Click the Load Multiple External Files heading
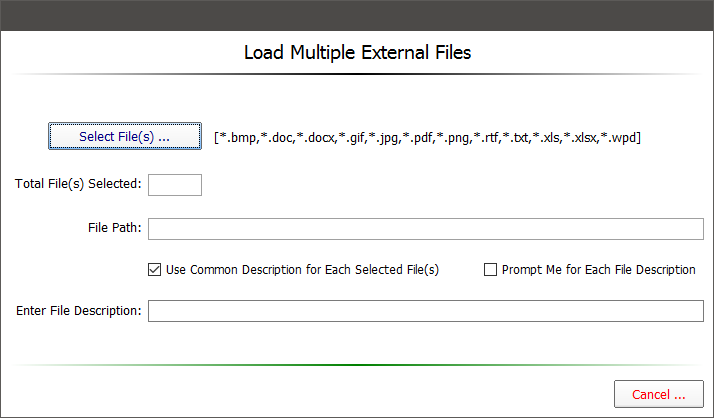 (x=357, y=52)
